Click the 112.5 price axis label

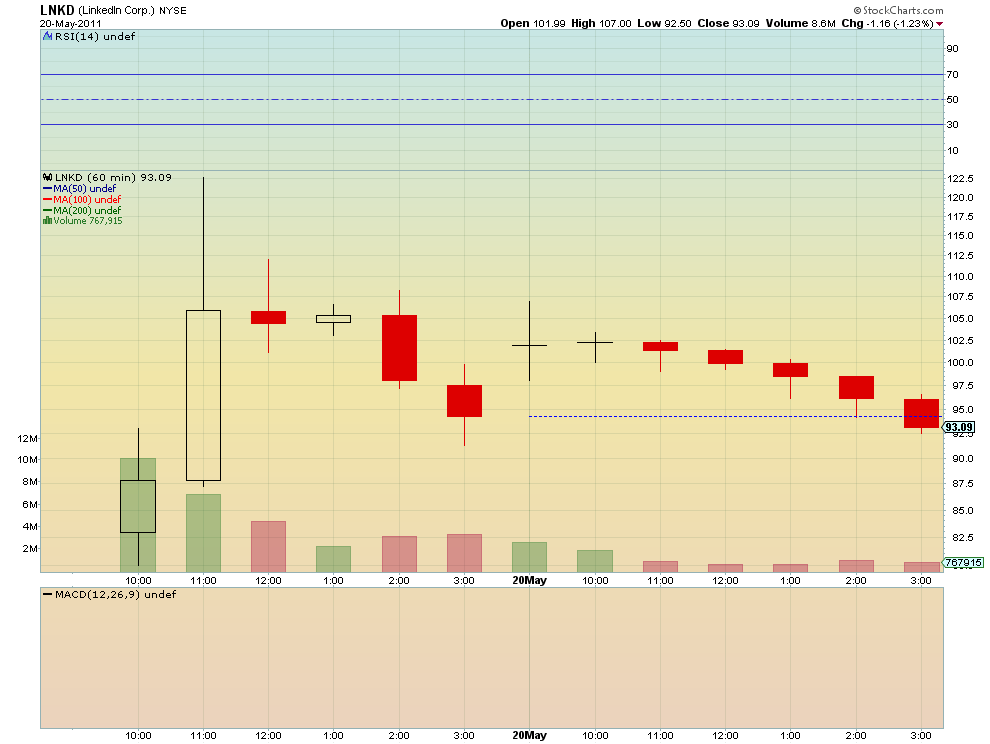[x=960, y=256]
